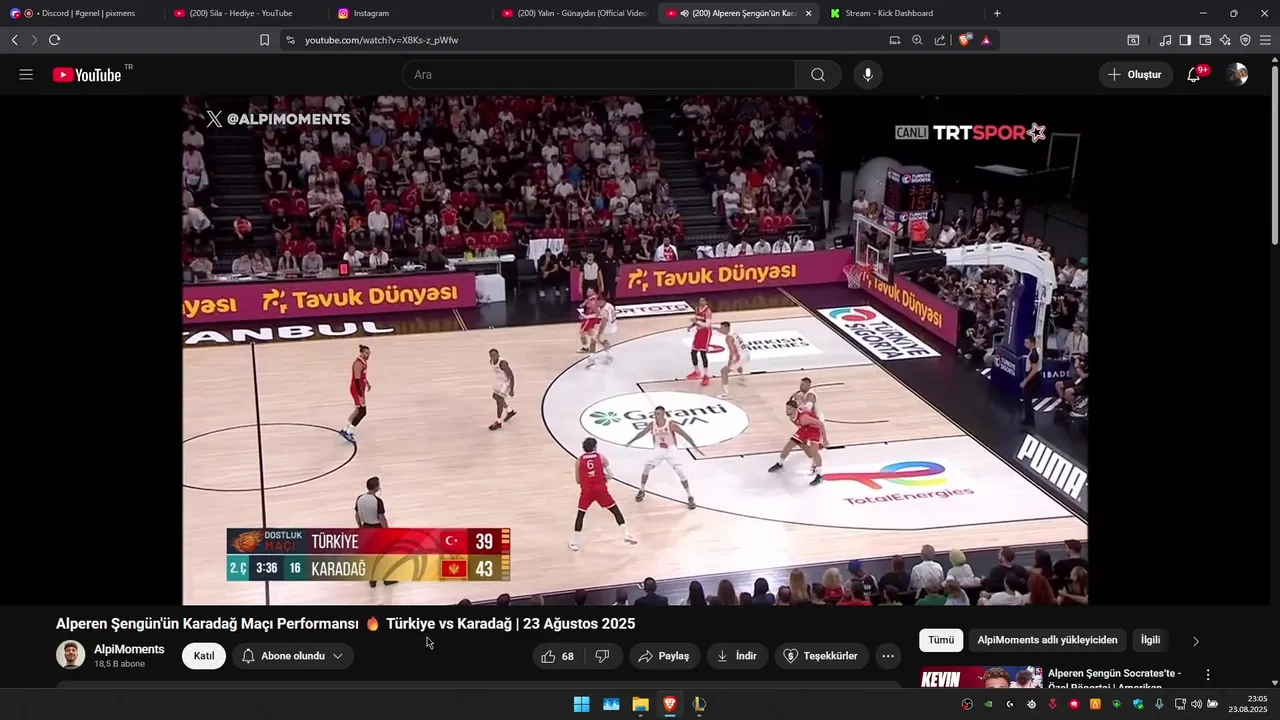Click the Teşekkürler thanks button

point(820,656)
